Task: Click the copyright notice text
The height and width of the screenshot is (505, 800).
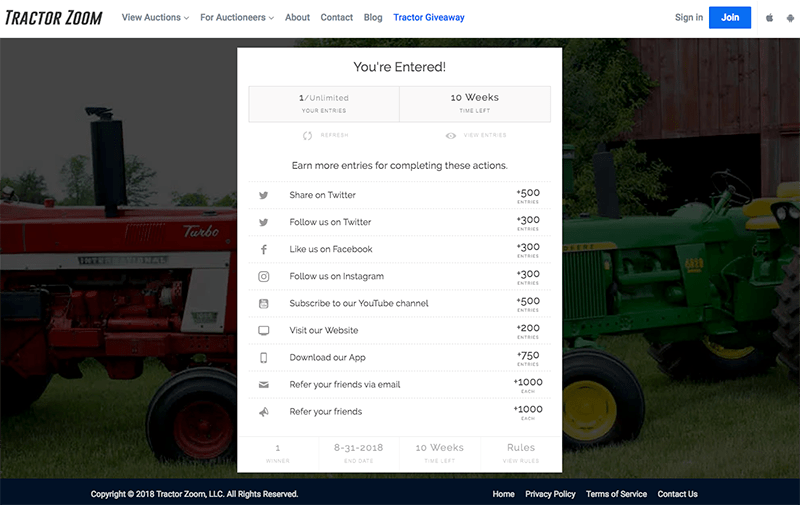Action: 194,494
